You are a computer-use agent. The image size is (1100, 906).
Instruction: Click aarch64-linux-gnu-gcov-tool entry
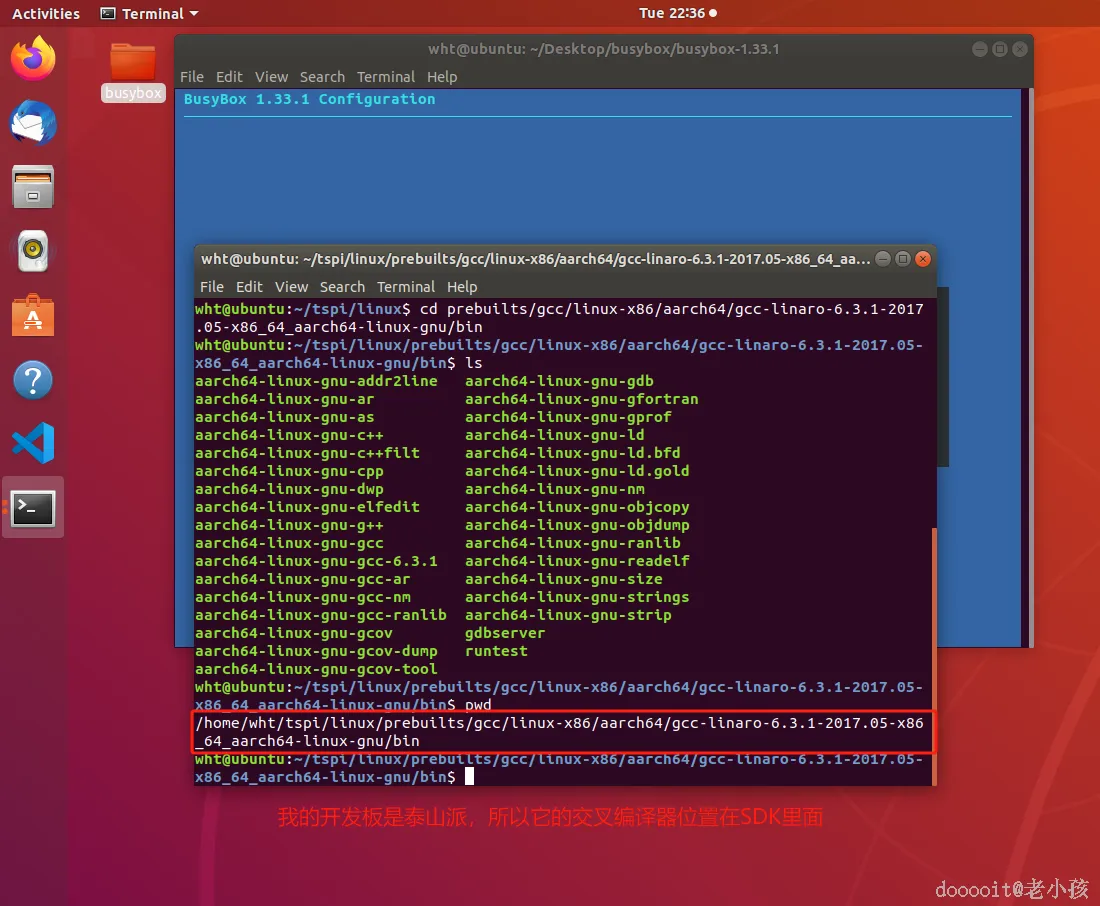click(x=316, y=669)
